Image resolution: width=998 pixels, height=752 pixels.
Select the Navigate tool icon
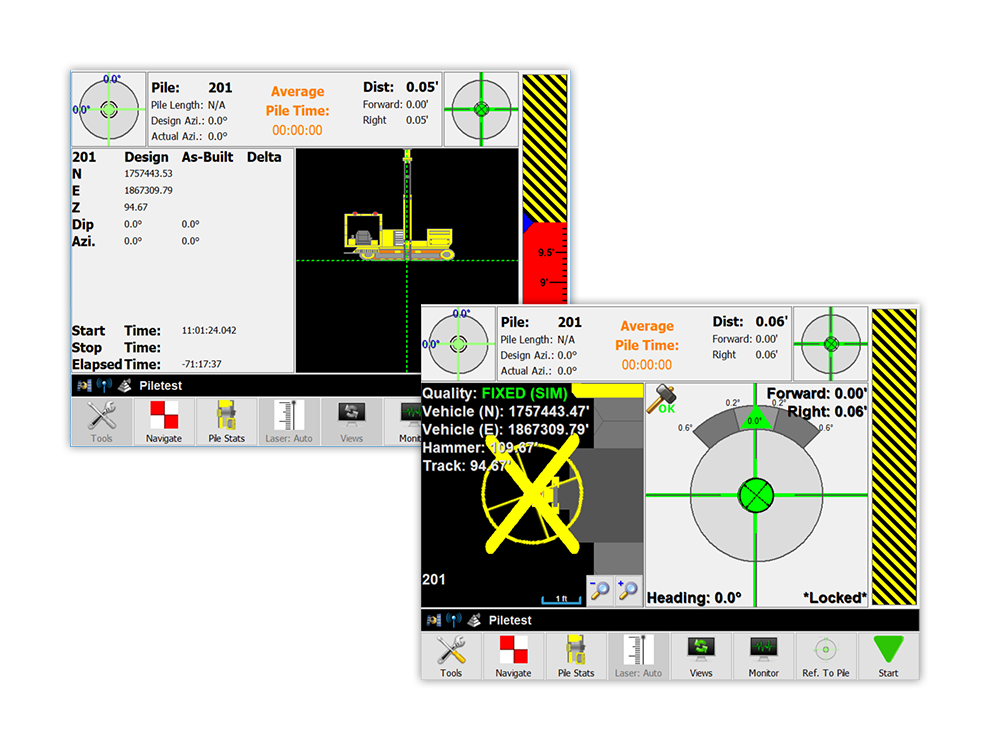[513, 657]
